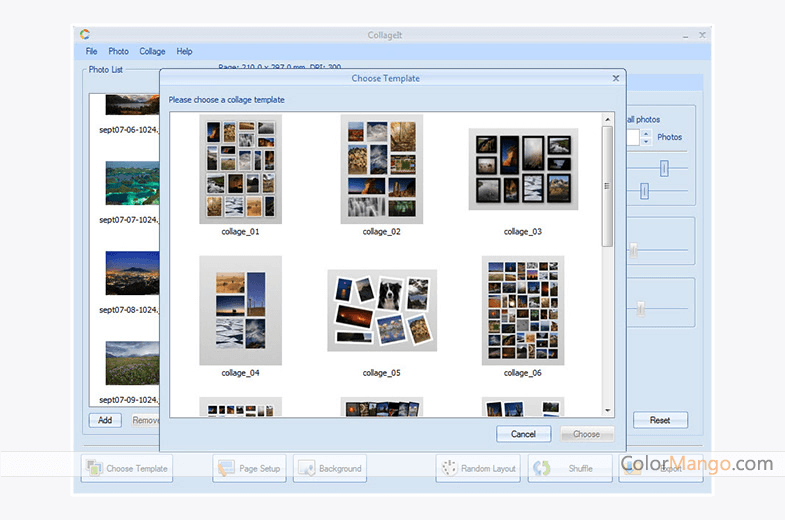Click the Random Layout icon button
Screen dimensions: 785x520
pos(449,468)
